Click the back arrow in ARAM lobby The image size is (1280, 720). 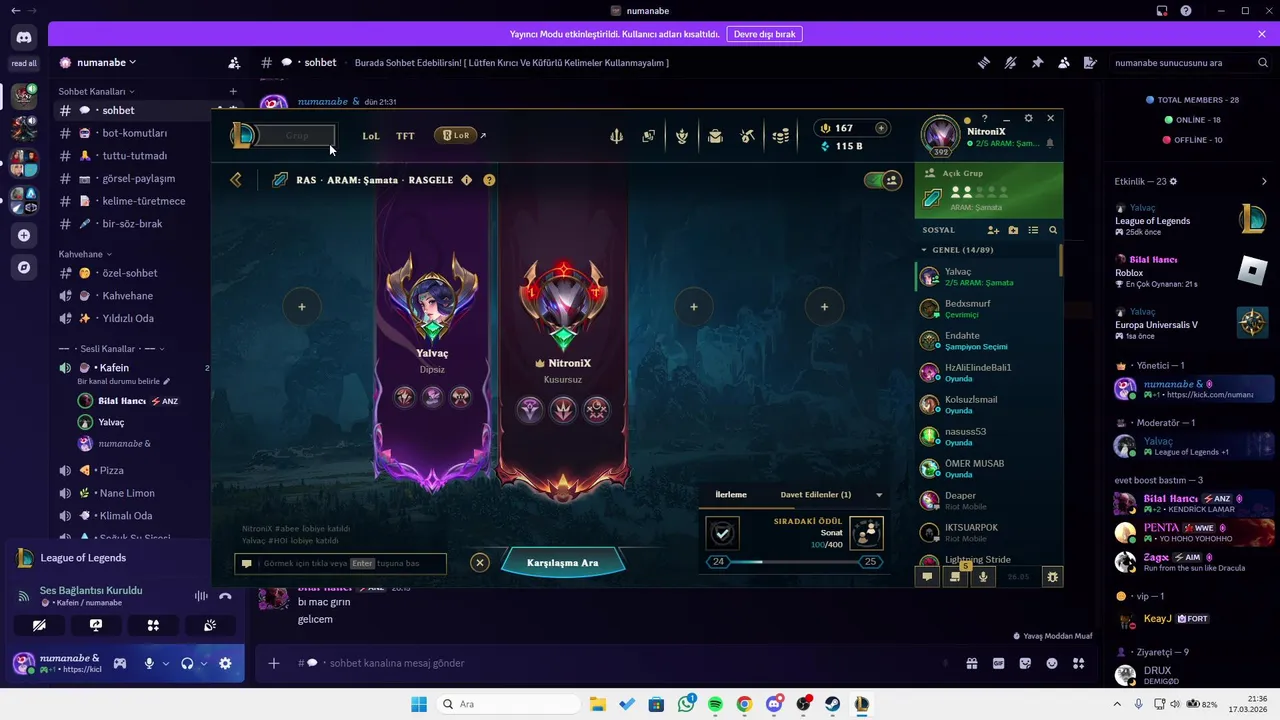(x=236, y=180)
